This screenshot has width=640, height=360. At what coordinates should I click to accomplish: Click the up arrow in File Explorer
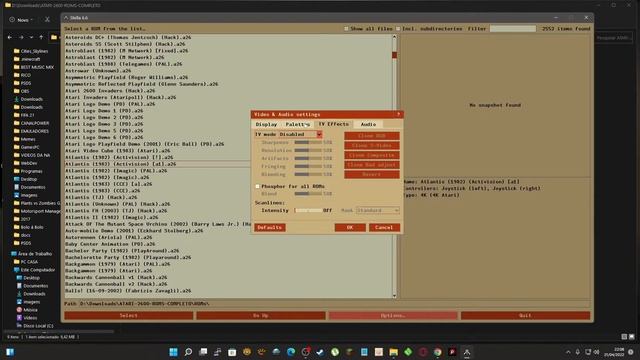pyautogui.click(x=41, y=37)
